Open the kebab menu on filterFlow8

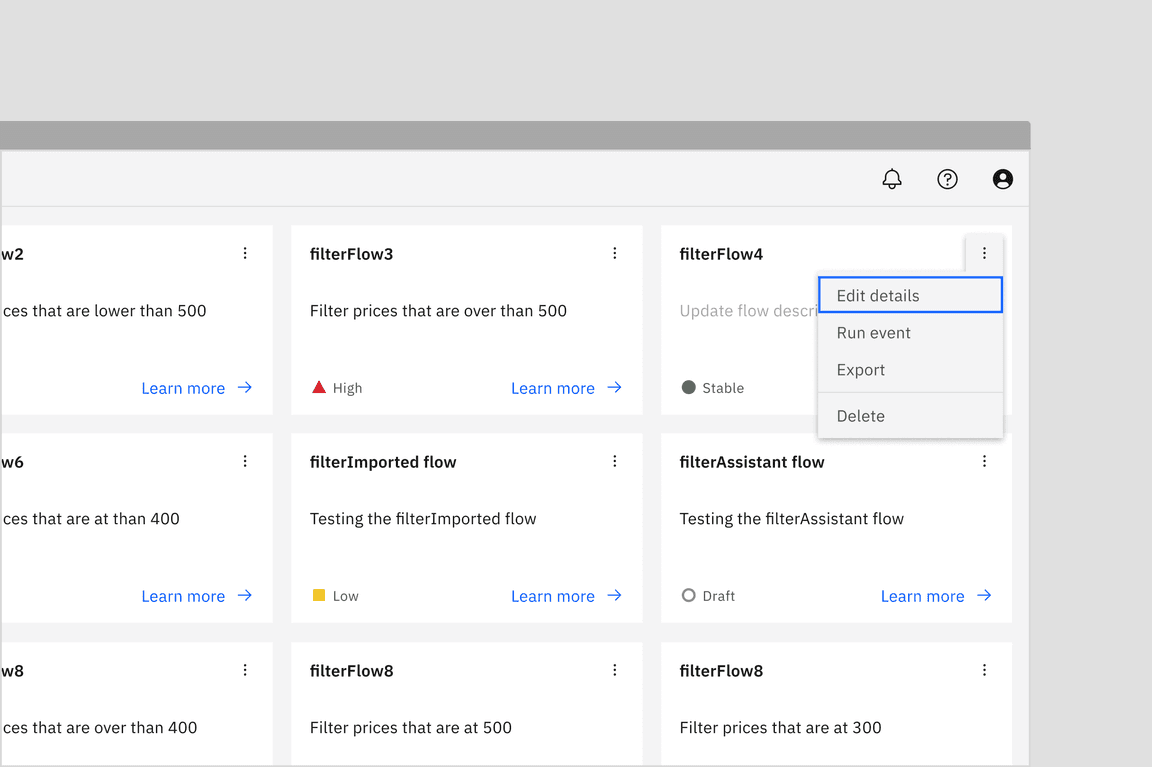coord(615,670)
